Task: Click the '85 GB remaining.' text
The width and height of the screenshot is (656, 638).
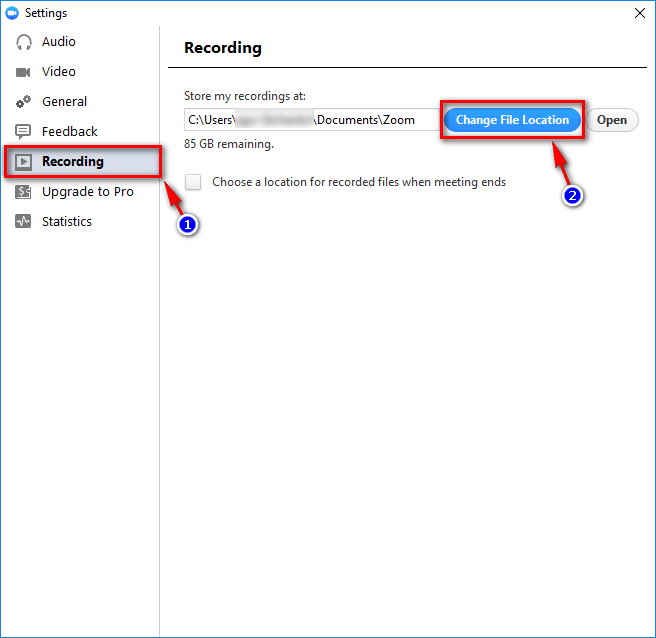Action: point(229,144)
